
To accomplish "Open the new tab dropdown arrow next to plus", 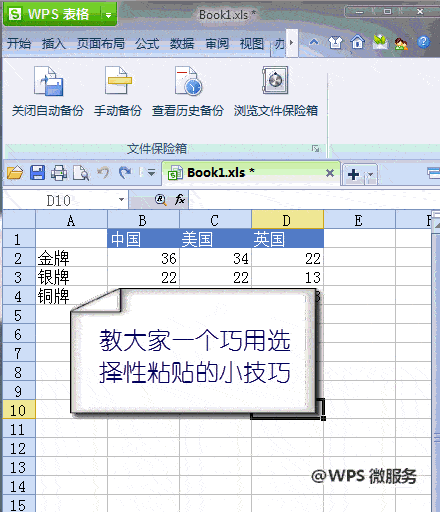I will [x=370, y=174].
